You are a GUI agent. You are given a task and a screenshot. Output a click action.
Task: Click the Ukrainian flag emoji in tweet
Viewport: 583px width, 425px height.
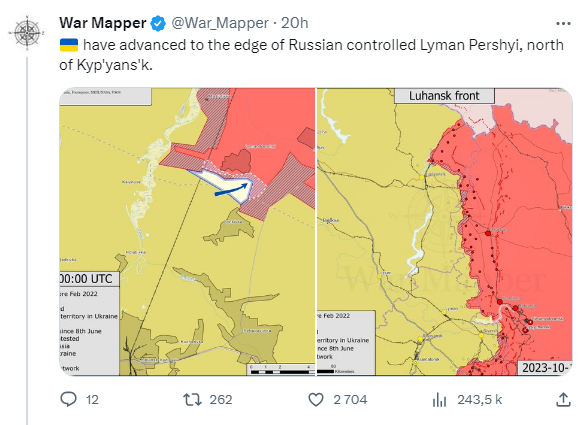69,45
